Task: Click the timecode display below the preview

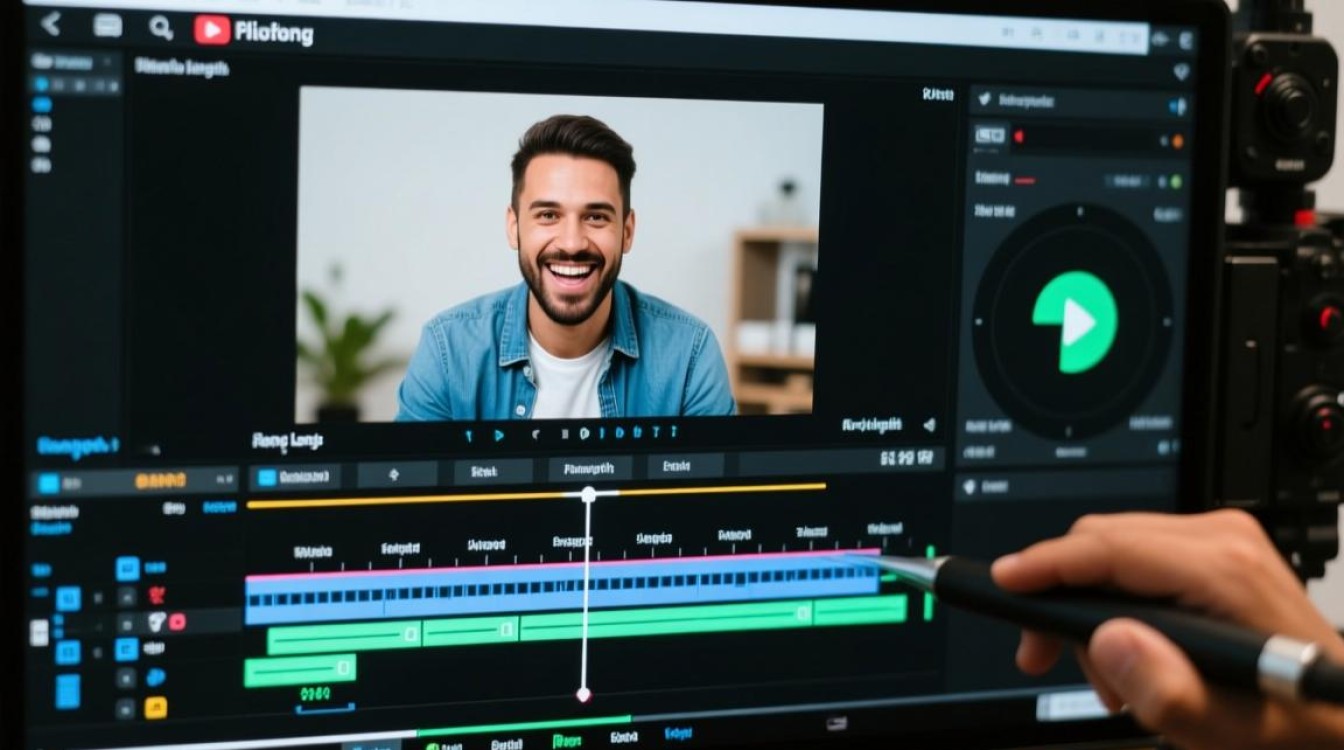Action: point(907,458)
